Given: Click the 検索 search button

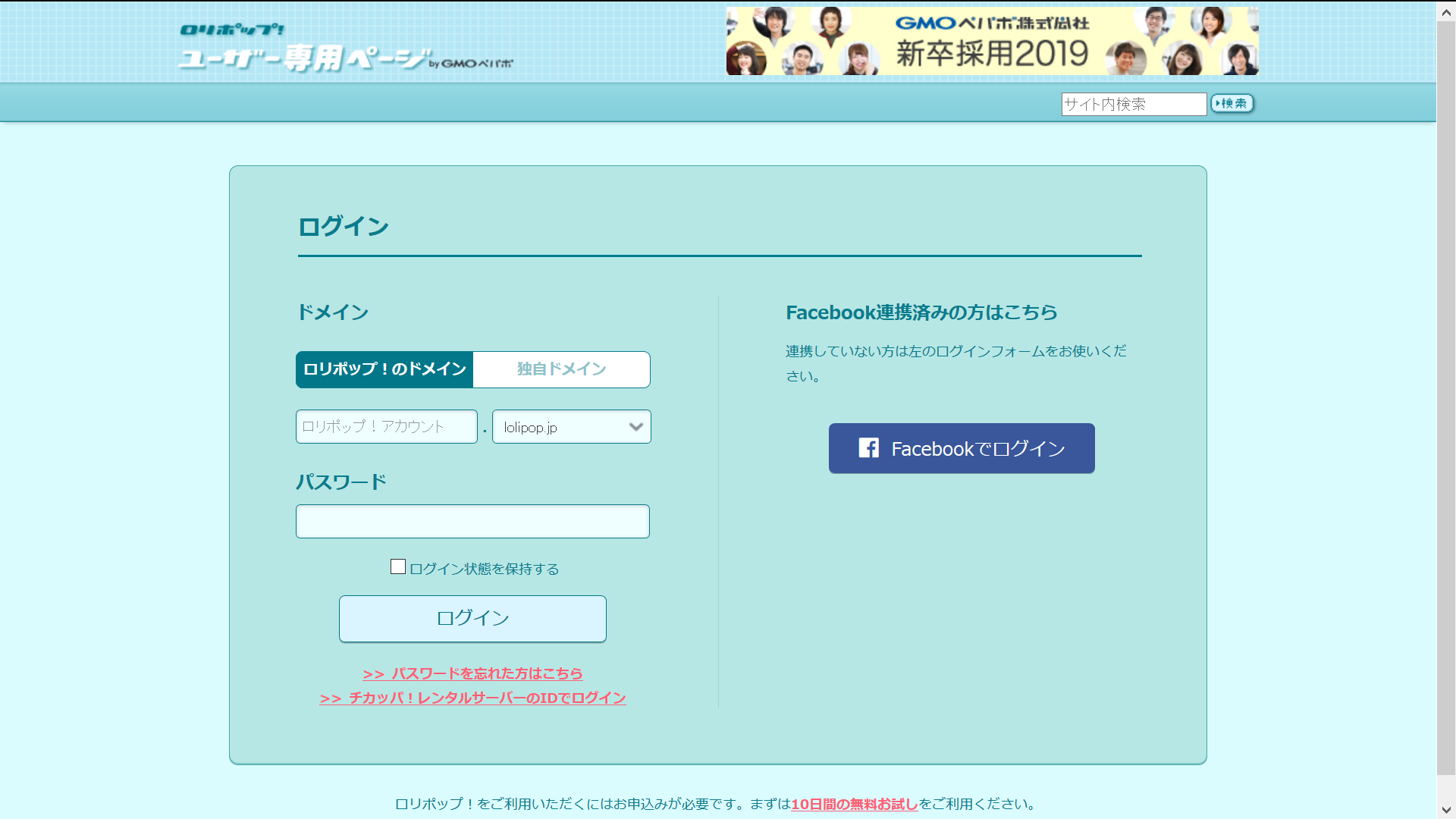Looking at the screenshot, I should pos(1232,103).
